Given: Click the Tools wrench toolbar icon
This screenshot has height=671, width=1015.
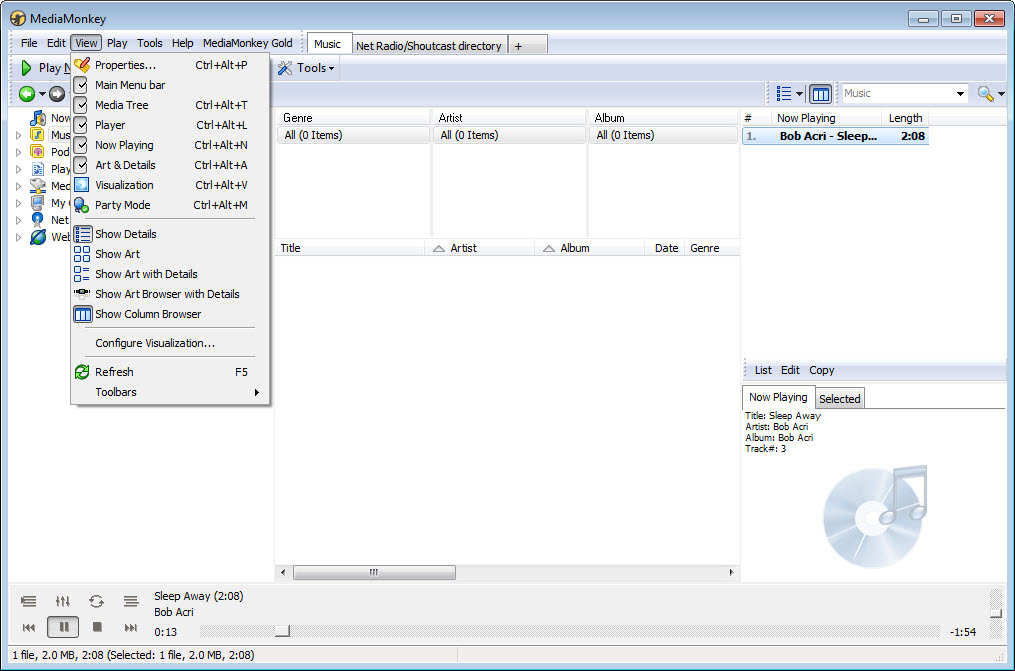Looking at the screenshot, I should click(x=285, y=68).
